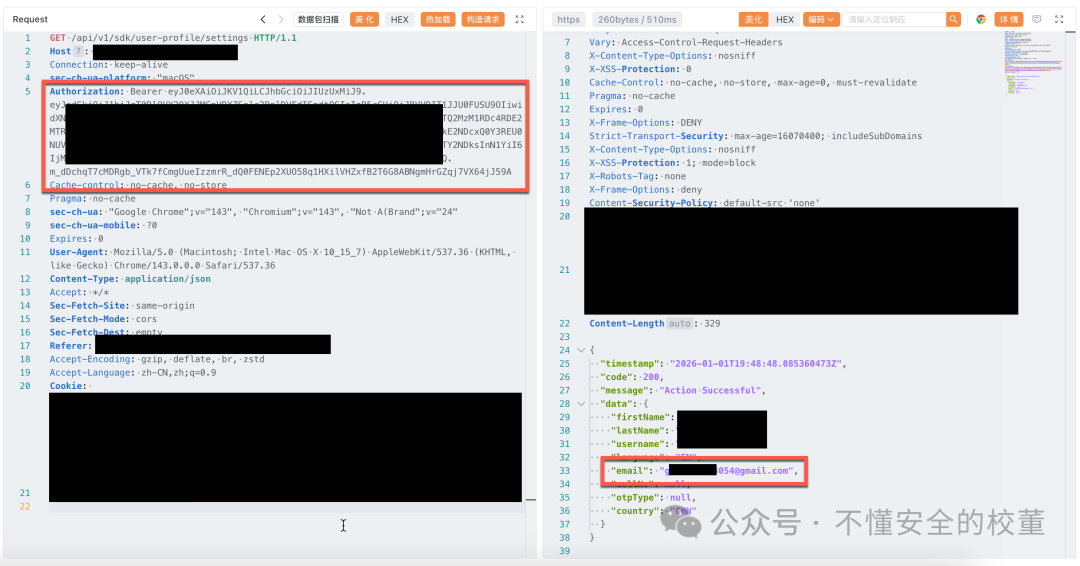Click the sec-ch-ua-mobile header line
This screenshot has height=566, width=1080.
click(103, 225)
